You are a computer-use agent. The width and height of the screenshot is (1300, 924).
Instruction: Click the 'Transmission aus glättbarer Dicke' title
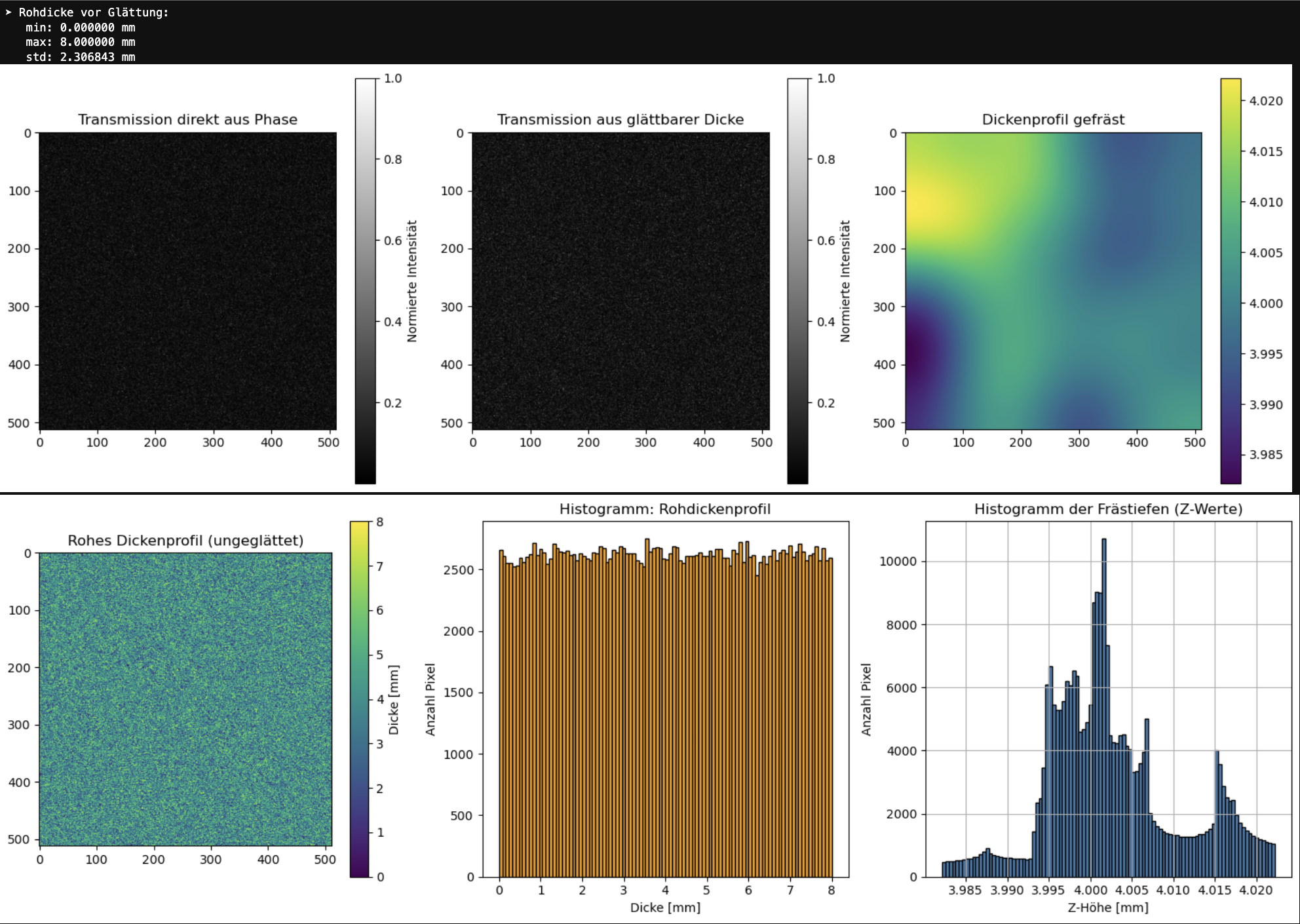621,119
